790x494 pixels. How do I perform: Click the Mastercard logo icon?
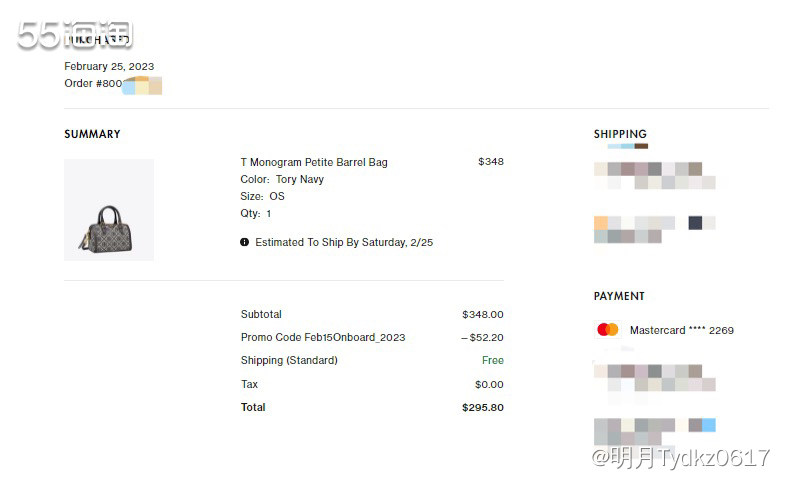[607, 329]
